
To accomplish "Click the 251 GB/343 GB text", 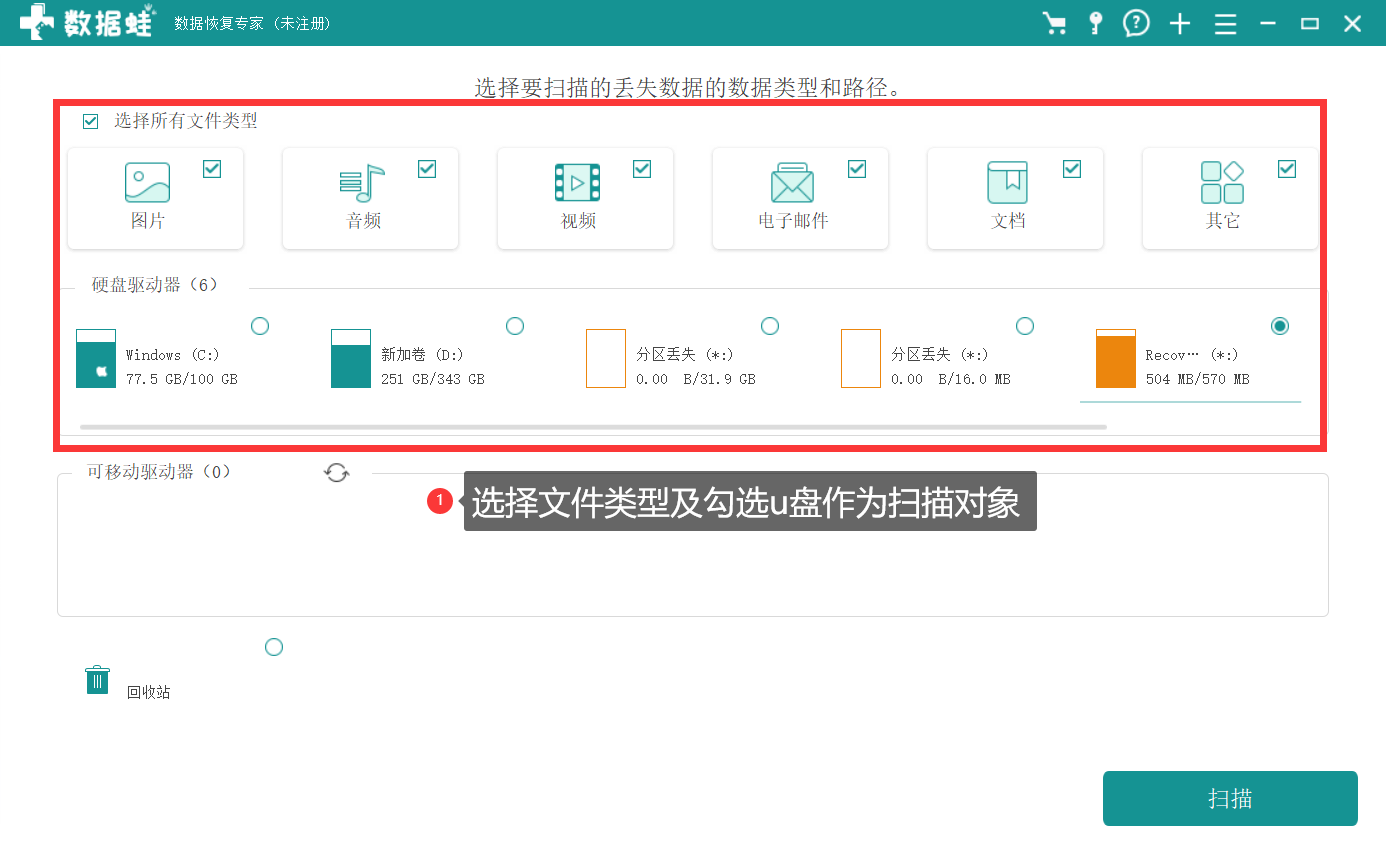I will point(433,379).
